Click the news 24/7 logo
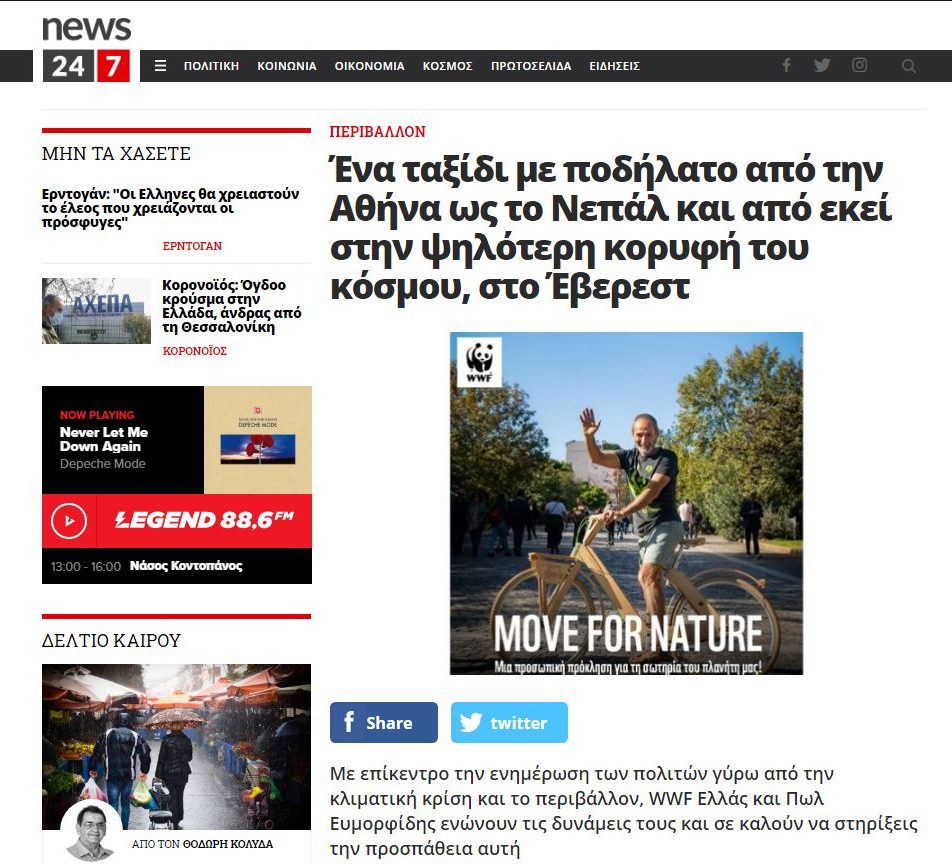This screenshot has height=864, width=952. click(x=86, y=49)
